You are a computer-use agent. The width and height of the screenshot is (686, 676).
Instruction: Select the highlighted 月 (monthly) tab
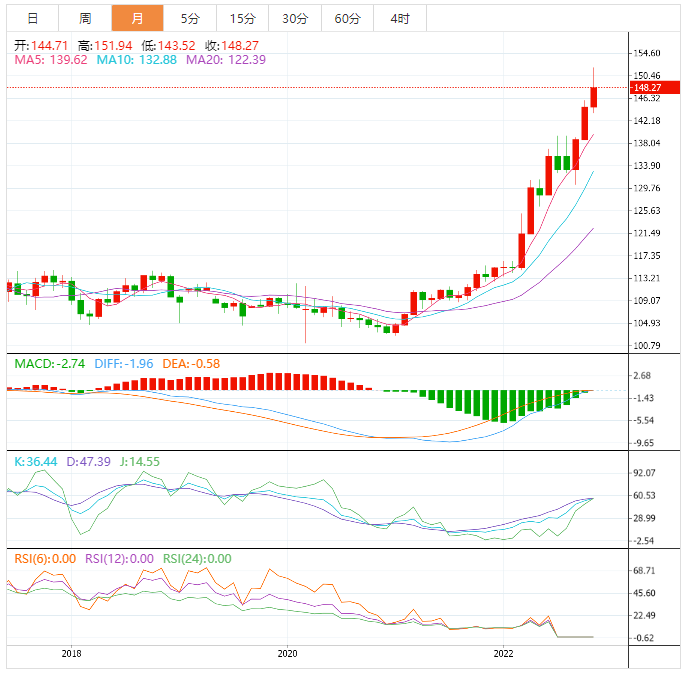click(137, 18)
